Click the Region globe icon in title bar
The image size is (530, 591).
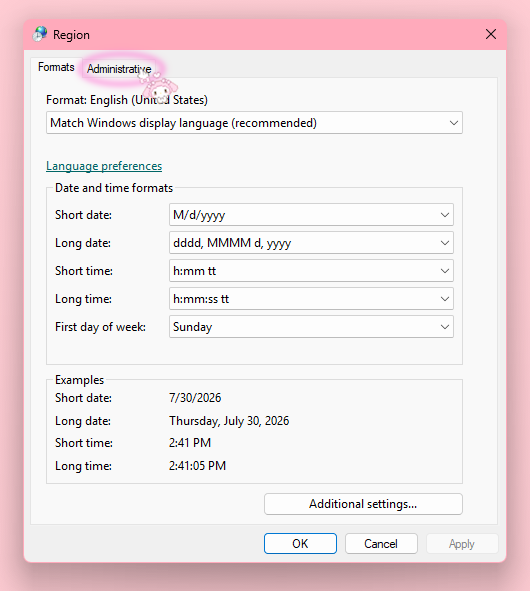pyautogui.click(x=40, y=34)
